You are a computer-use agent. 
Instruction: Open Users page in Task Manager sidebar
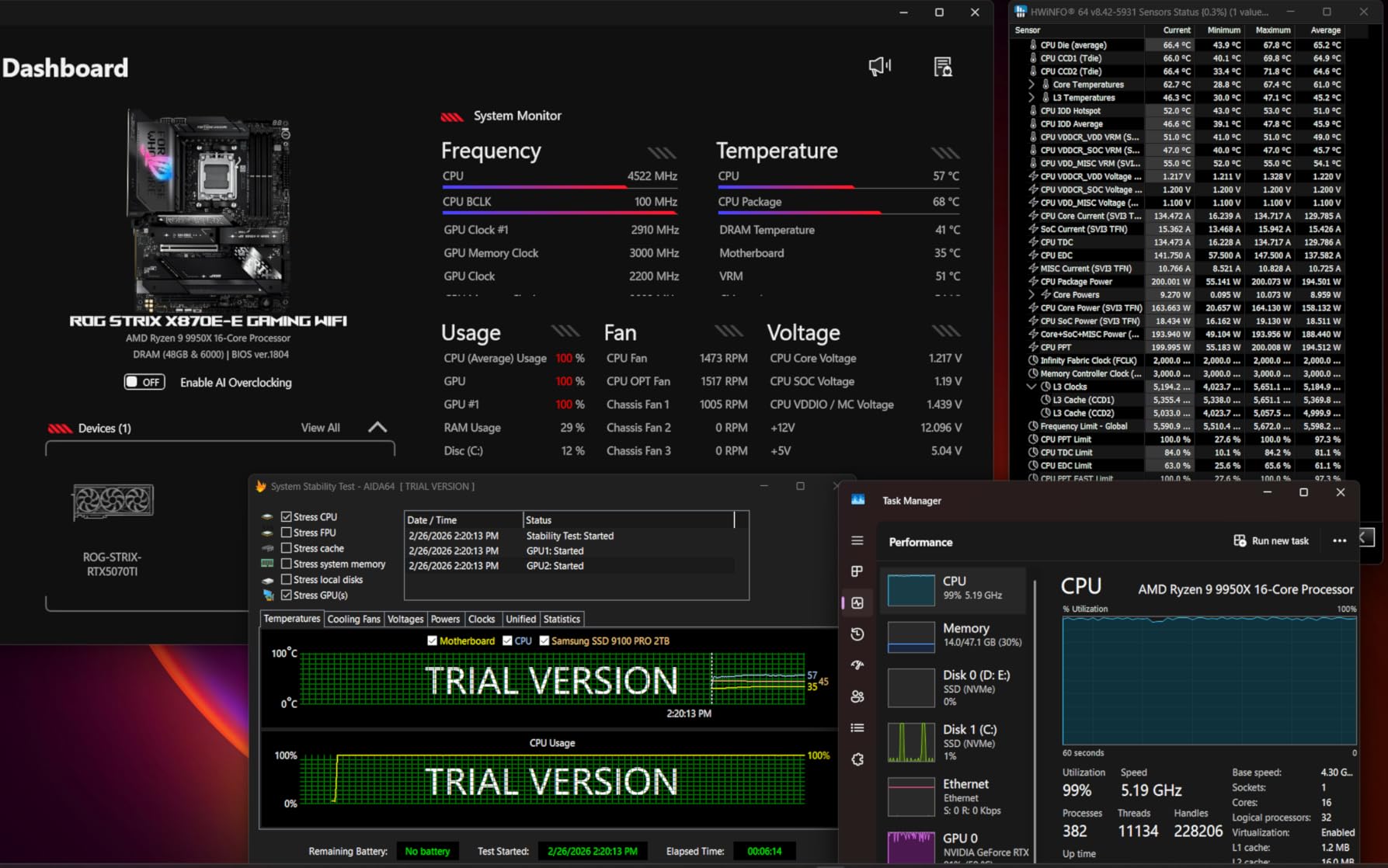pyautogui.click(x=857, y=696)
